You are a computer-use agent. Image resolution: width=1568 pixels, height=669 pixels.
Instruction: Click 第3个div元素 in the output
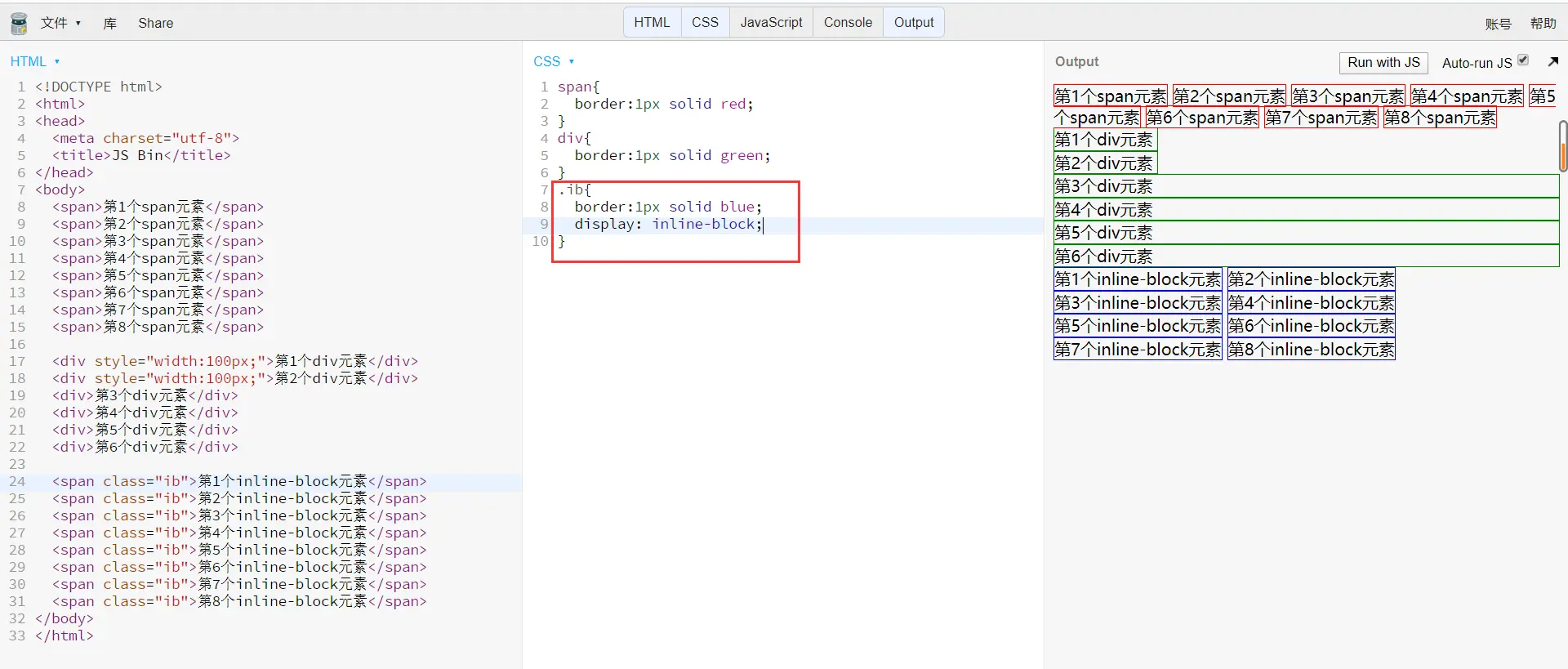click(1307, 186)
